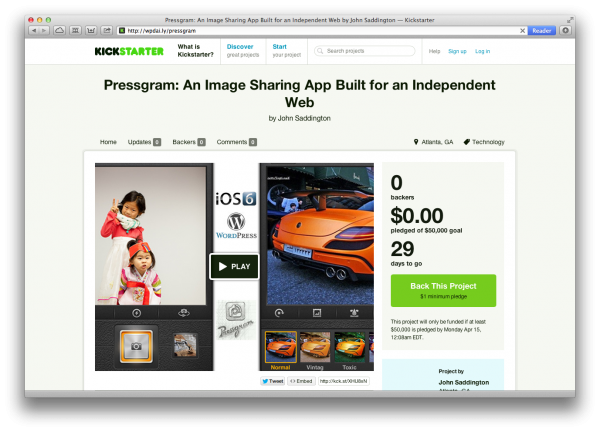Viewport: 600px width, 432px height.
Task: Click the Technology category tag
Action: 484,142
